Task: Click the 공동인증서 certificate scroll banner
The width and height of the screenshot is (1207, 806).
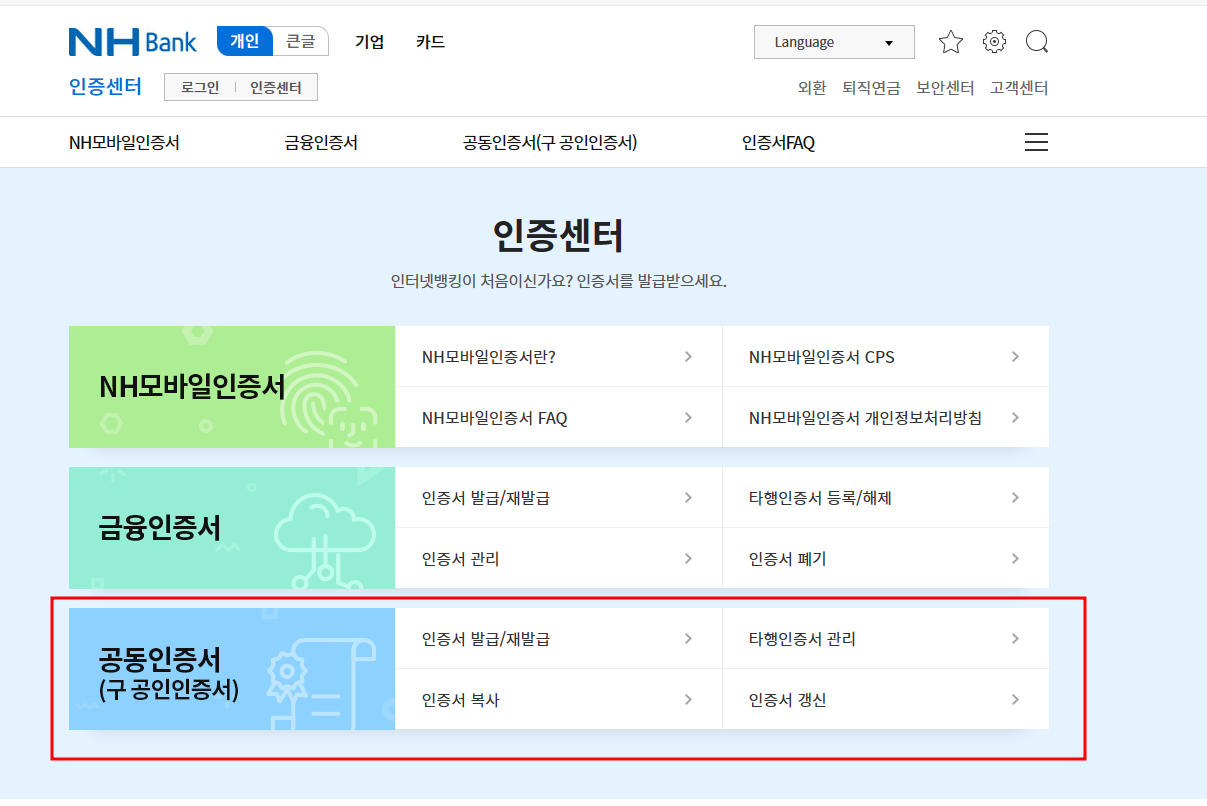Action: 231,669
